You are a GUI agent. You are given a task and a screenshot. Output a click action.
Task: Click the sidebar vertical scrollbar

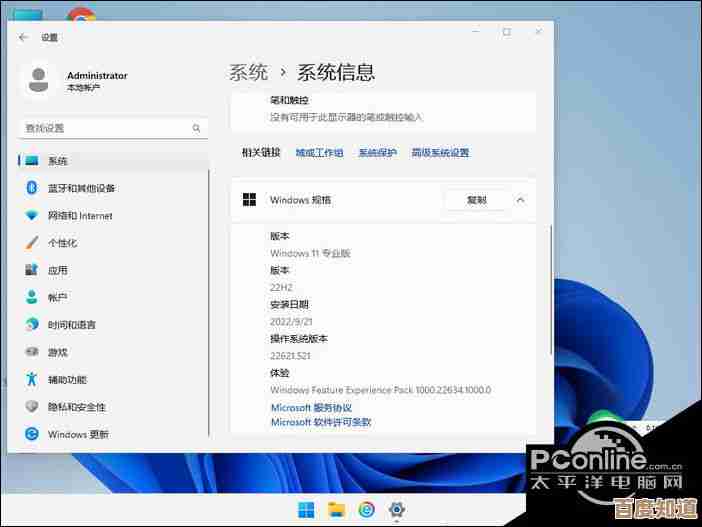pos(209,302)
